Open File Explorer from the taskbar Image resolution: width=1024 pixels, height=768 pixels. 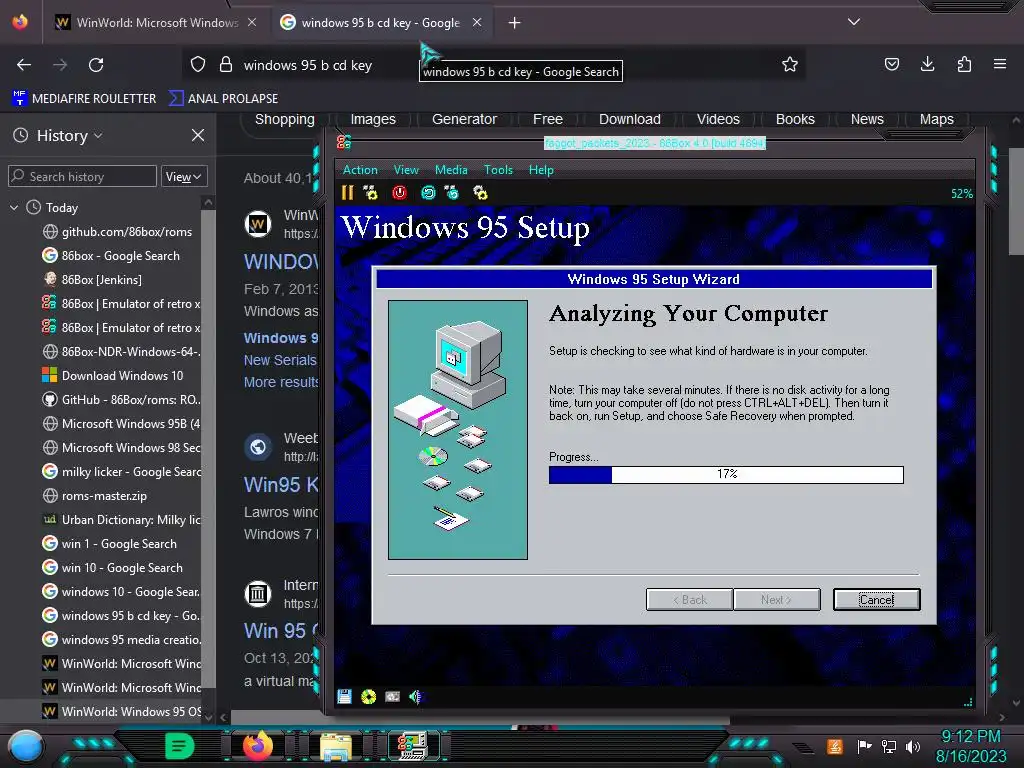click(x=336, y=746)
